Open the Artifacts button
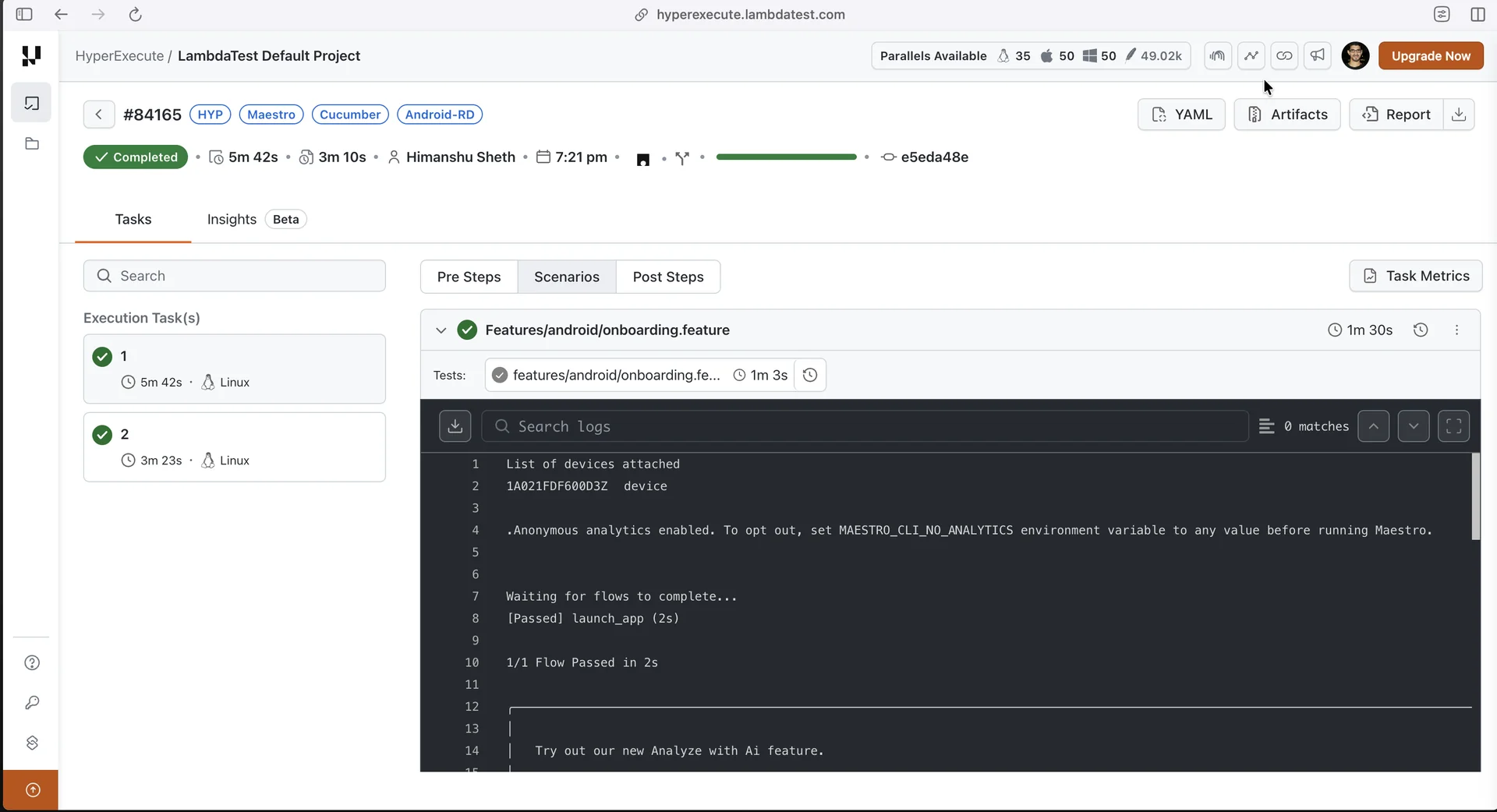The width and height of the screenshot is (1497, 812). tap(1287, 115)
